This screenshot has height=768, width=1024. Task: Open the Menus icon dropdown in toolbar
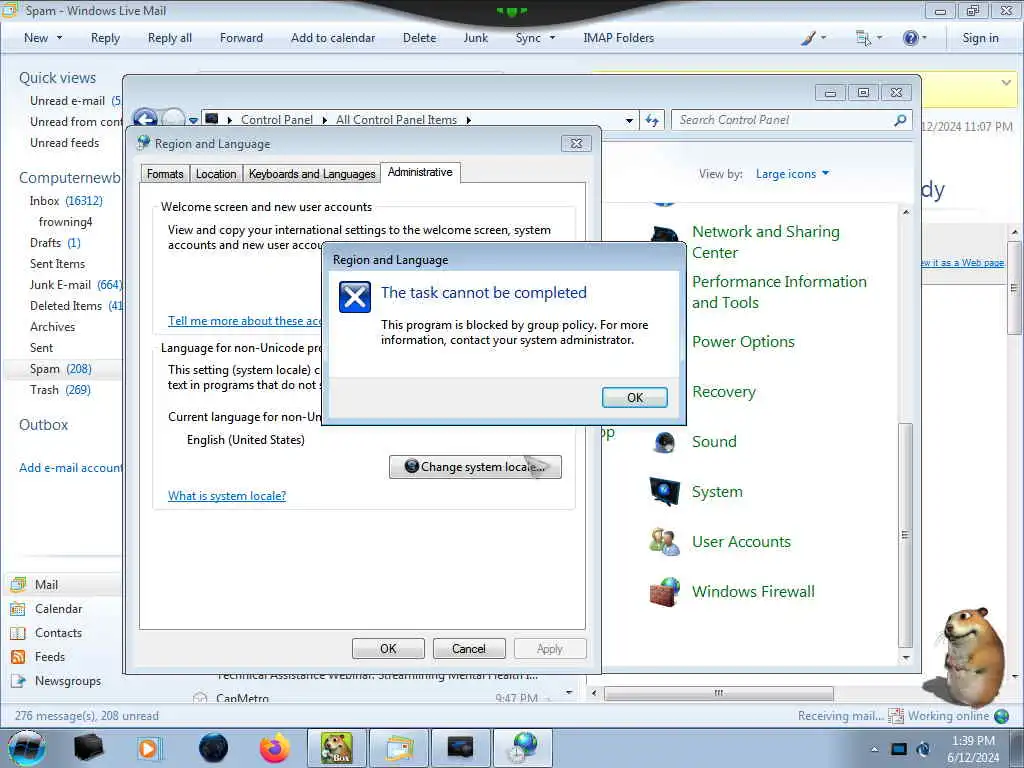869,38
